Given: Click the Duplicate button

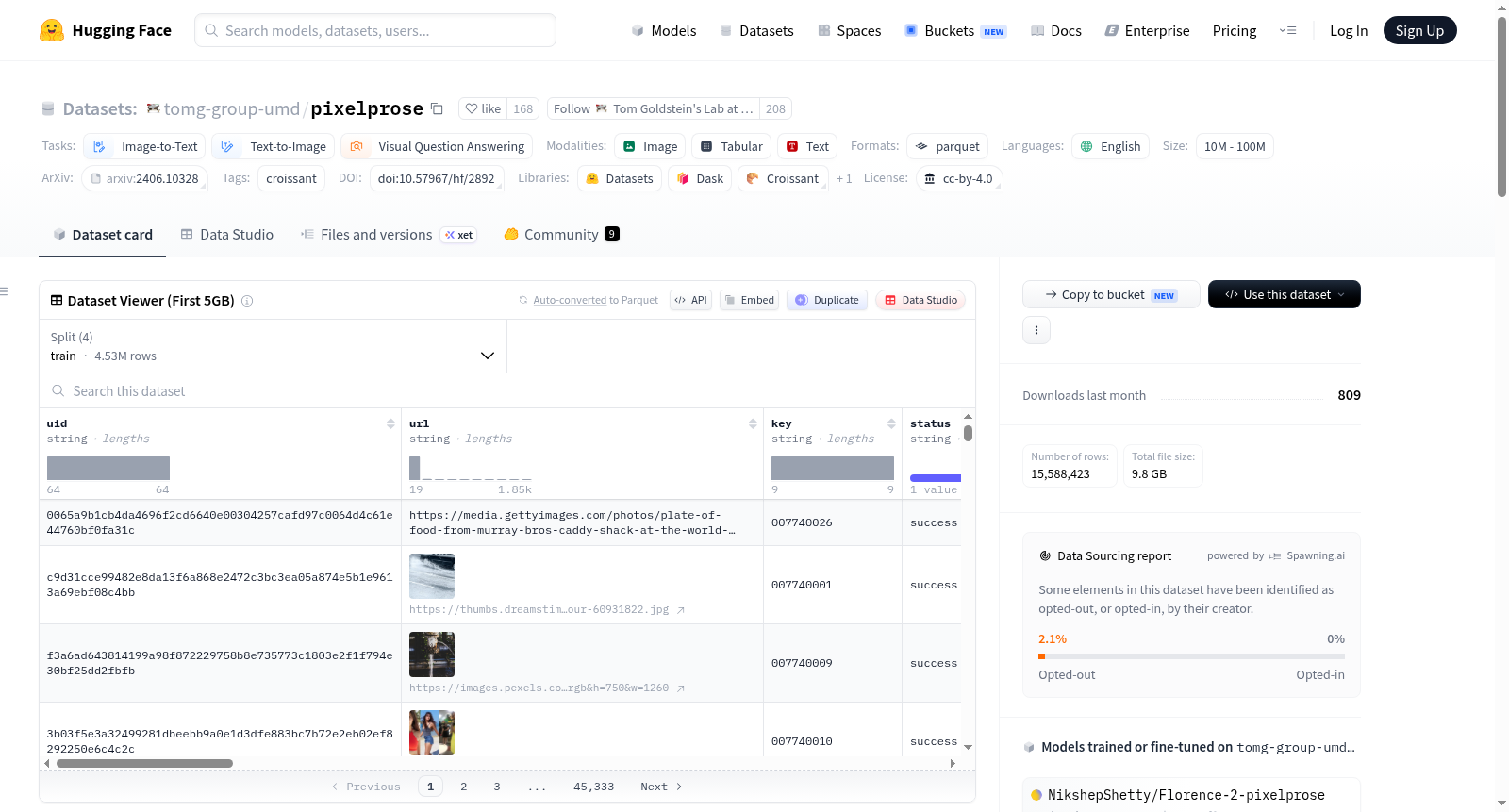Looking at the screenshot, I should (x=827, y=300).
